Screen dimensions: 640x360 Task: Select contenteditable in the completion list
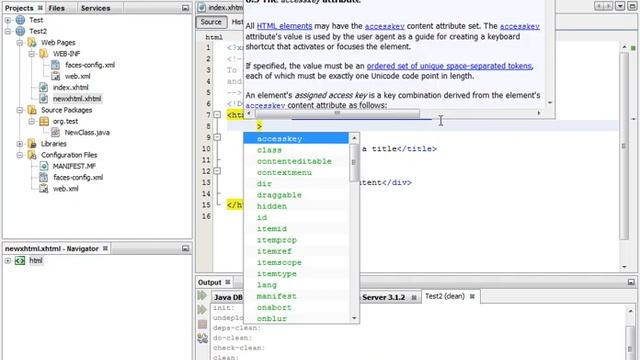[x=296, y=161]
